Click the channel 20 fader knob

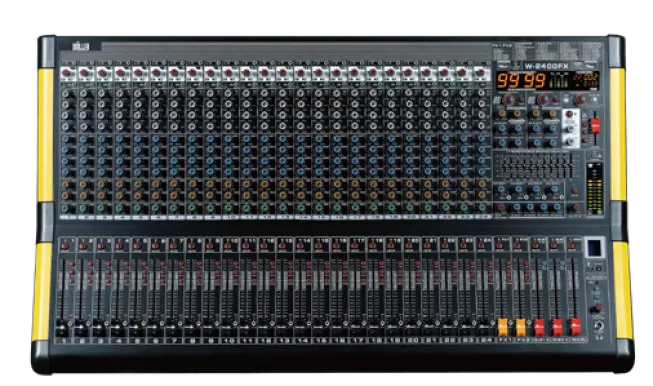pos(411,327)
